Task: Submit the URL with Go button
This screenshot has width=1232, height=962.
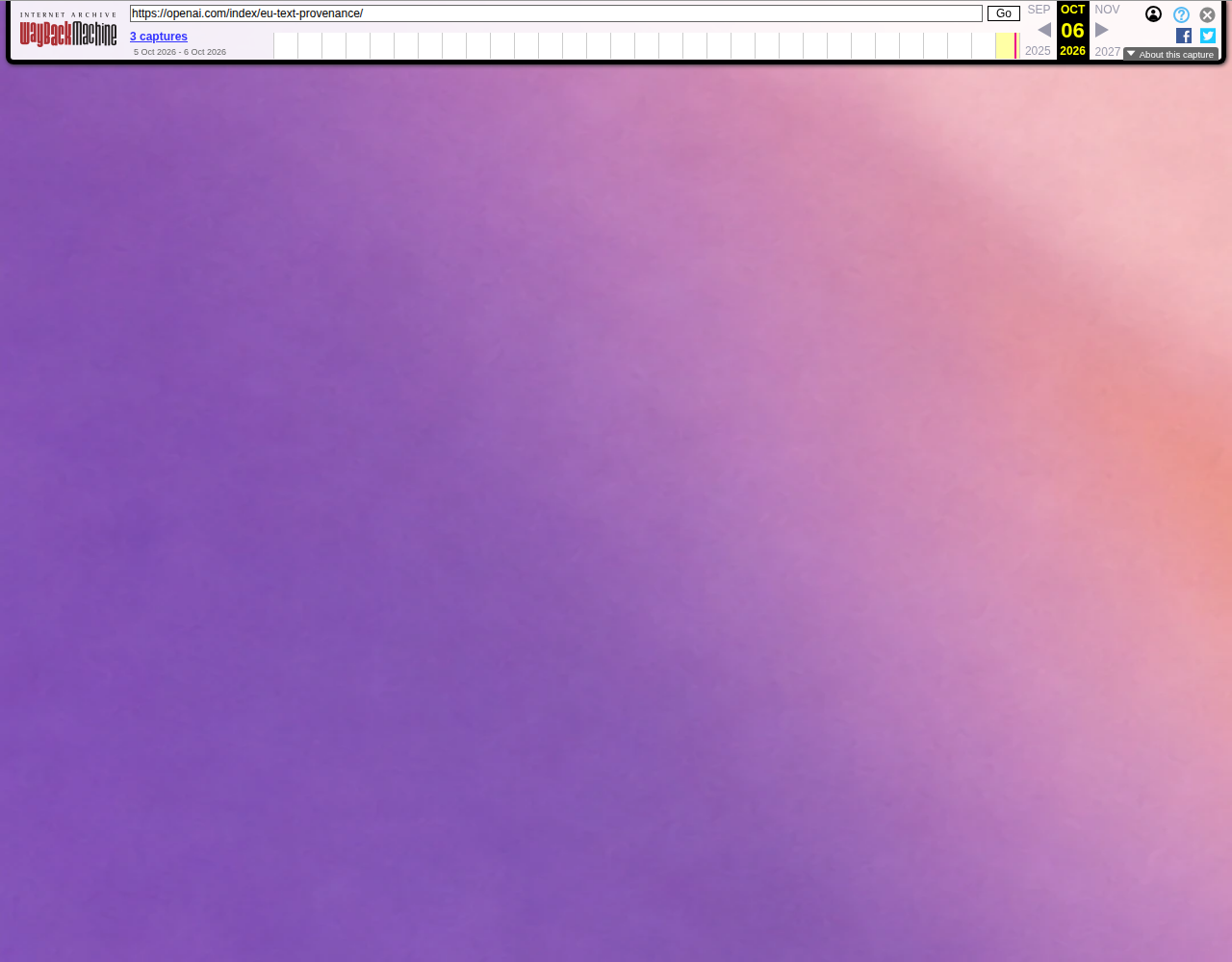Action: click(1004, 13)
